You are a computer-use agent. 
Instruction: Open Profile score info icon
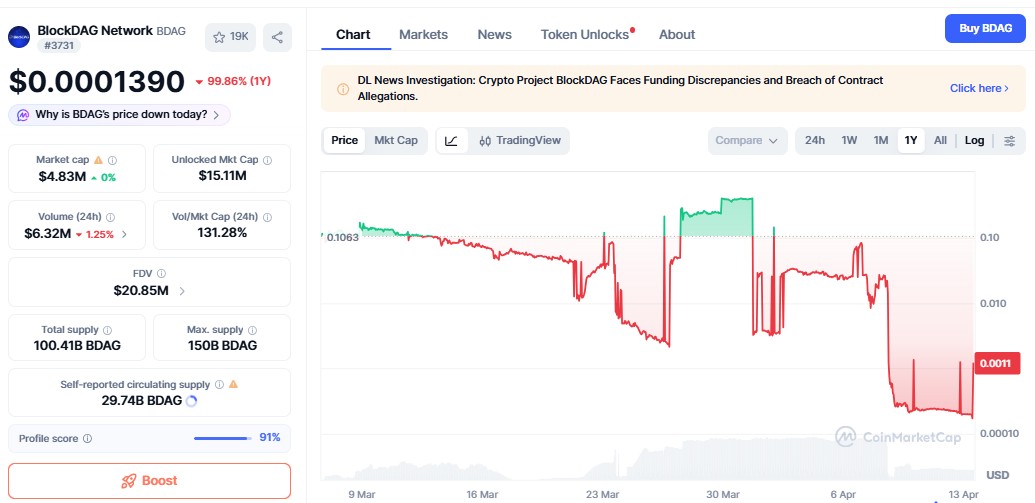(88, 438)
